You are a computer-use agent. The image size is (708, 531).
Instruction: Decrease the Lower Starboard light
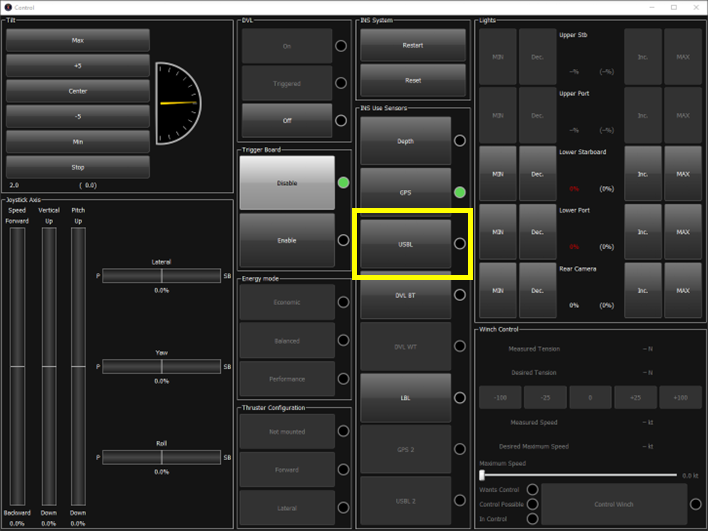click(x=537, y=175)
